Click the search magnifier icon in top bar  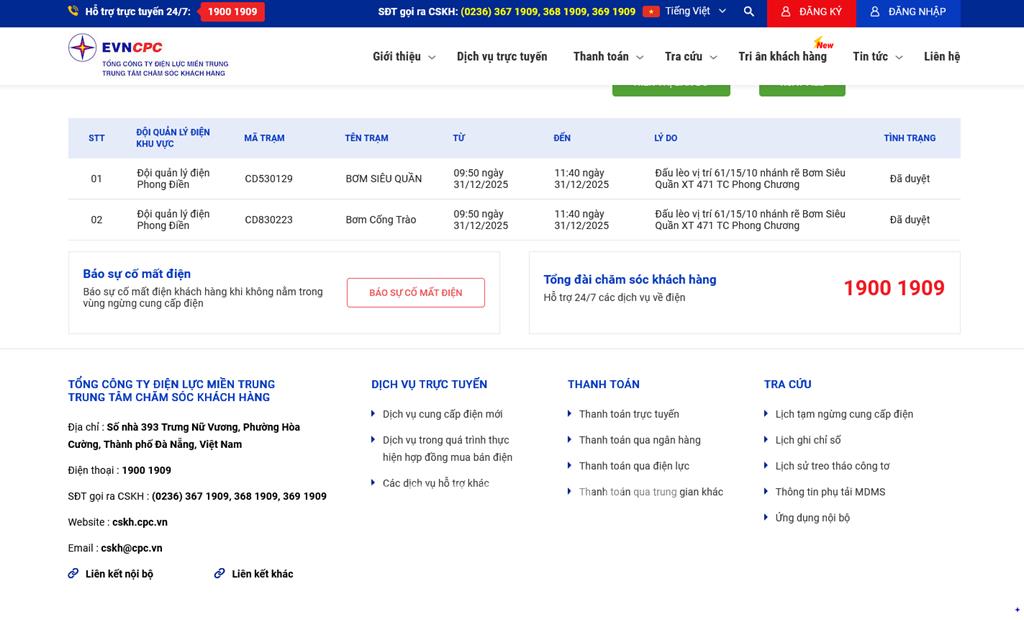click(x=749, y=12)
